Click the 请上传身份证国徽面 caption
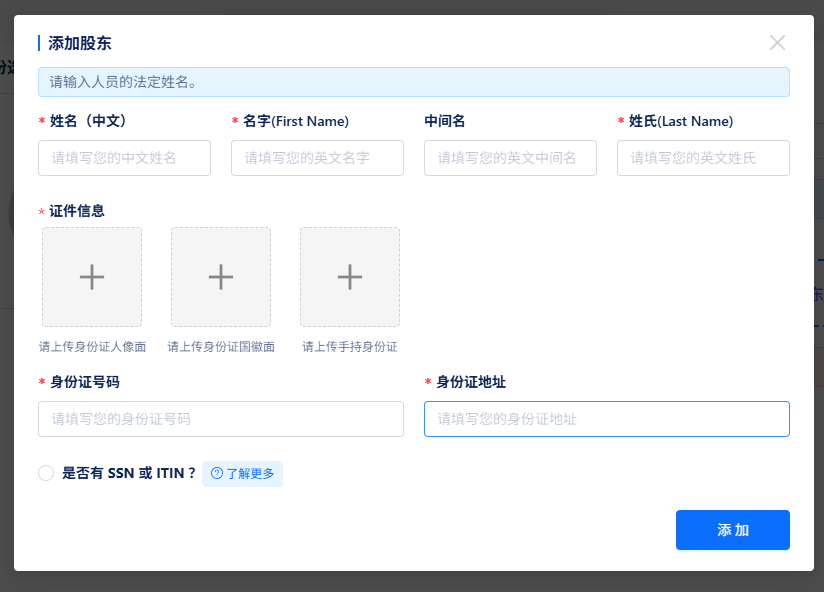The width and height of the screenshot is (824, 592). pos(220,349)
